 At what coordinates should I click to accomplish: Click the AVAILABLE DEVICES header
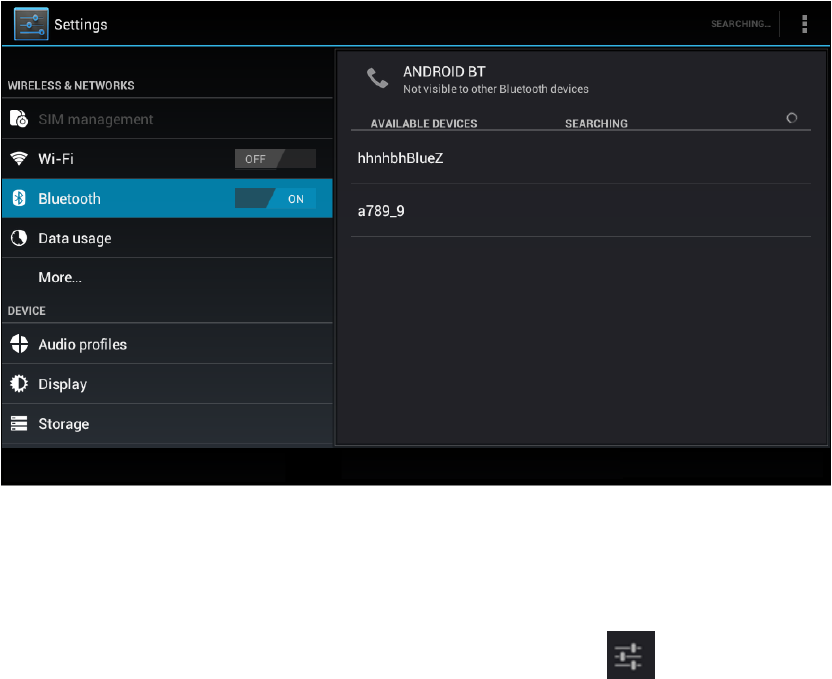[x=423, y=124]
